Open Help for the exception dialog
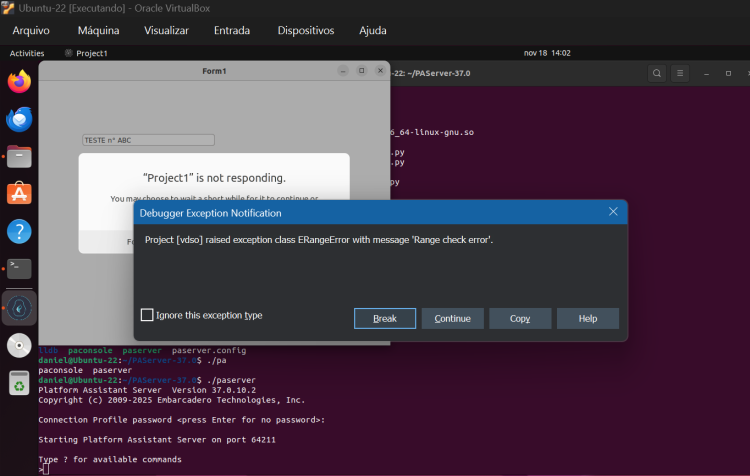Viewport: 750px width, 476px height. (x=588, y=319)
